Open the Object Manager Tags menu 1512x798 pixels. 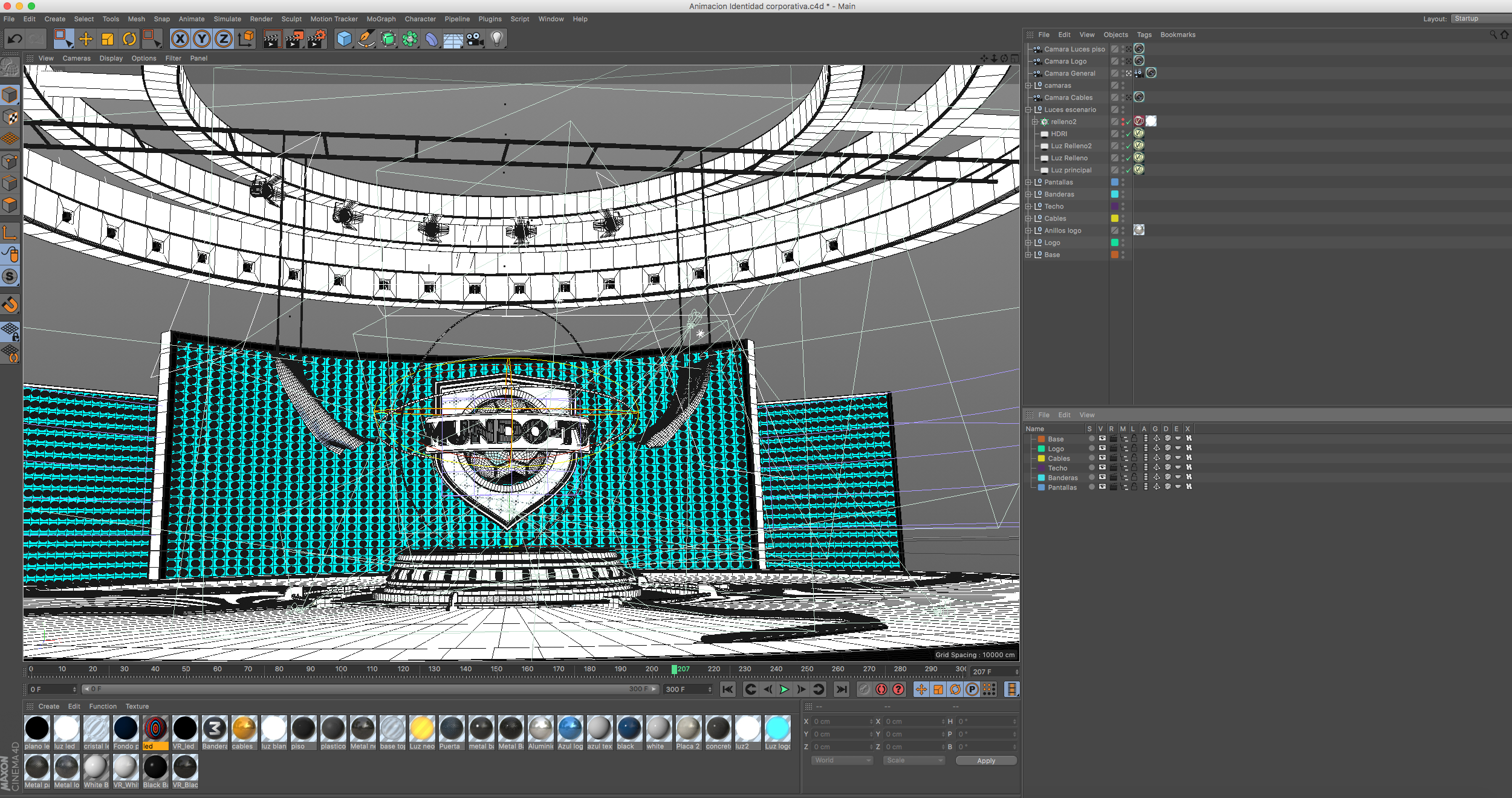[1144, 34]
